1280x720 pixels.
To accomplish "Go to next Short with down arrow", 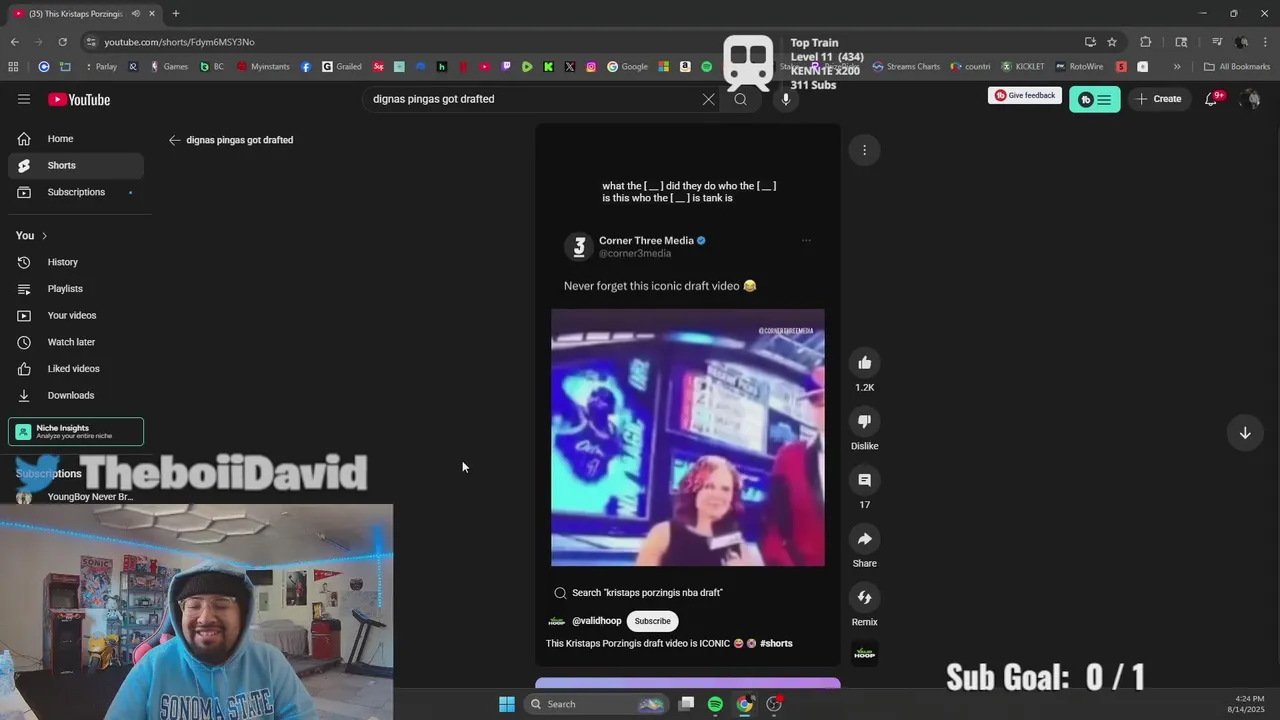I will coord(1245,433).
